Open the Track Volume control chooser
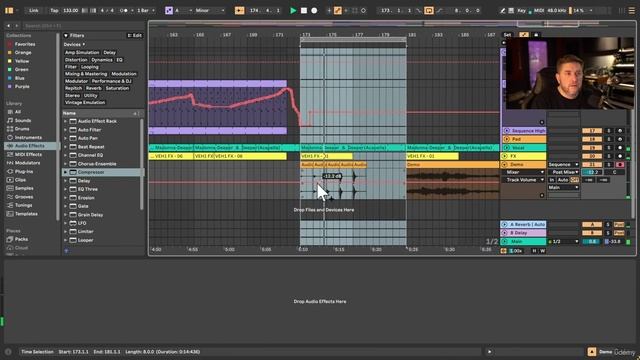 pyautogui.click(x=523, y=180)
